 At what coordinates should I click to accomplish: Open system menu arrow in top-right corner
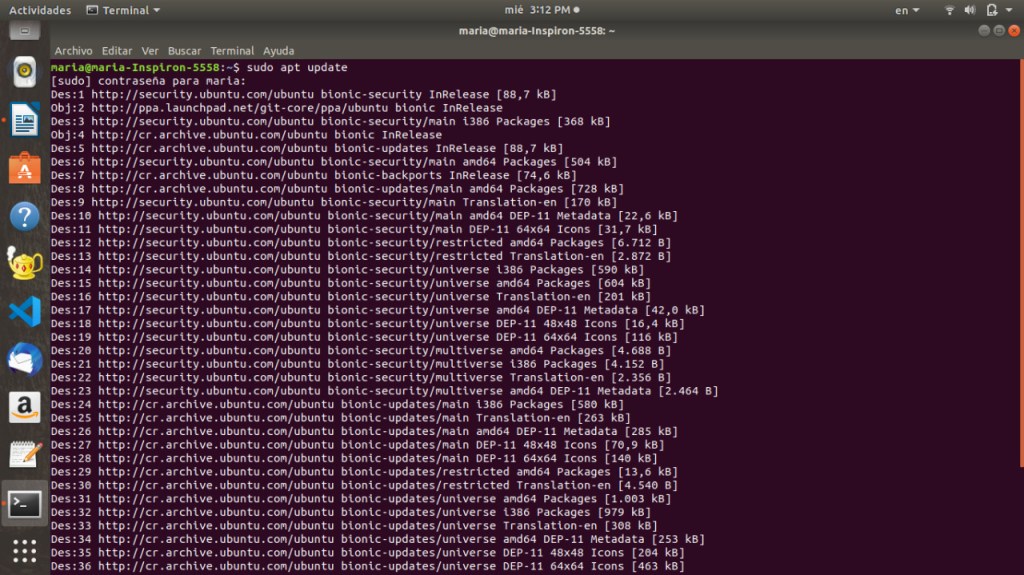1011,10
